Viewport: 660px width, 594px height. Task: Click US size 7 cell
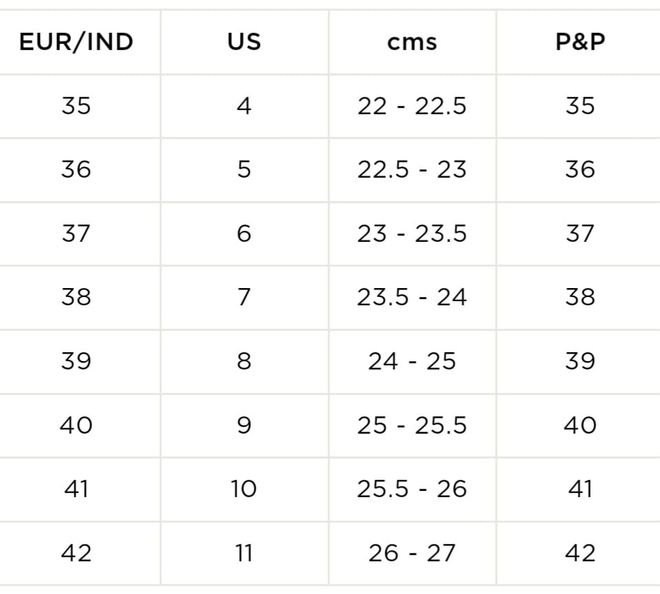coord(244,297)
